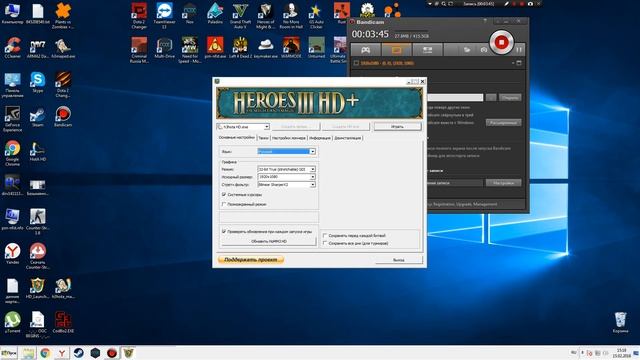Open Bandicam desktop shortcut
The width and height of the screenshot is (640, 360).
pyautogui.click(x=63, y=117)
